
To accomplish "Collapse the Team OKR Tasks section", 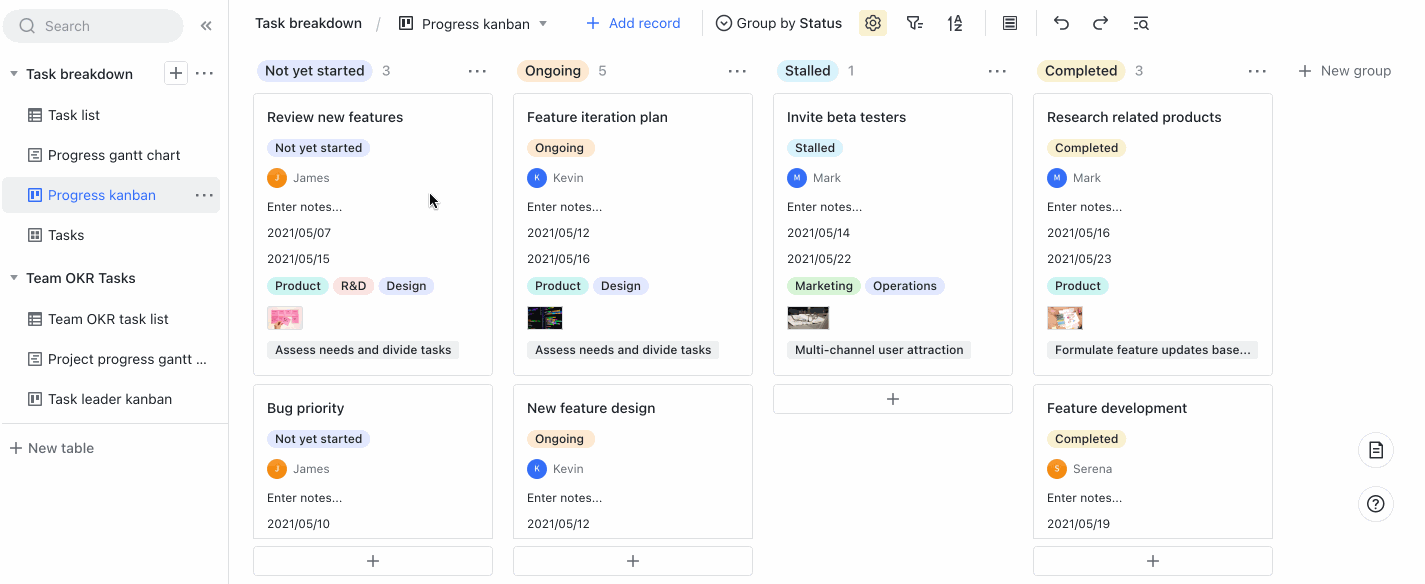I will (14, 278).
